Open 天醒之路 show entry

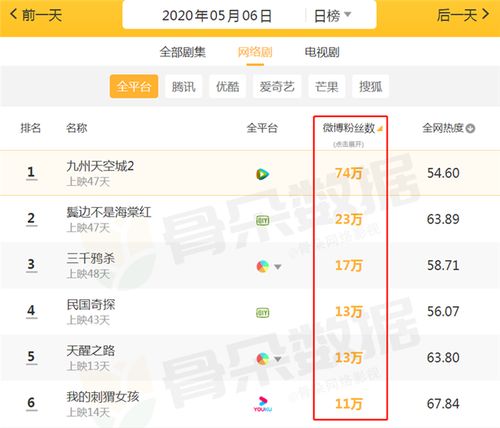pyautogui.click(x=90, y=351)
